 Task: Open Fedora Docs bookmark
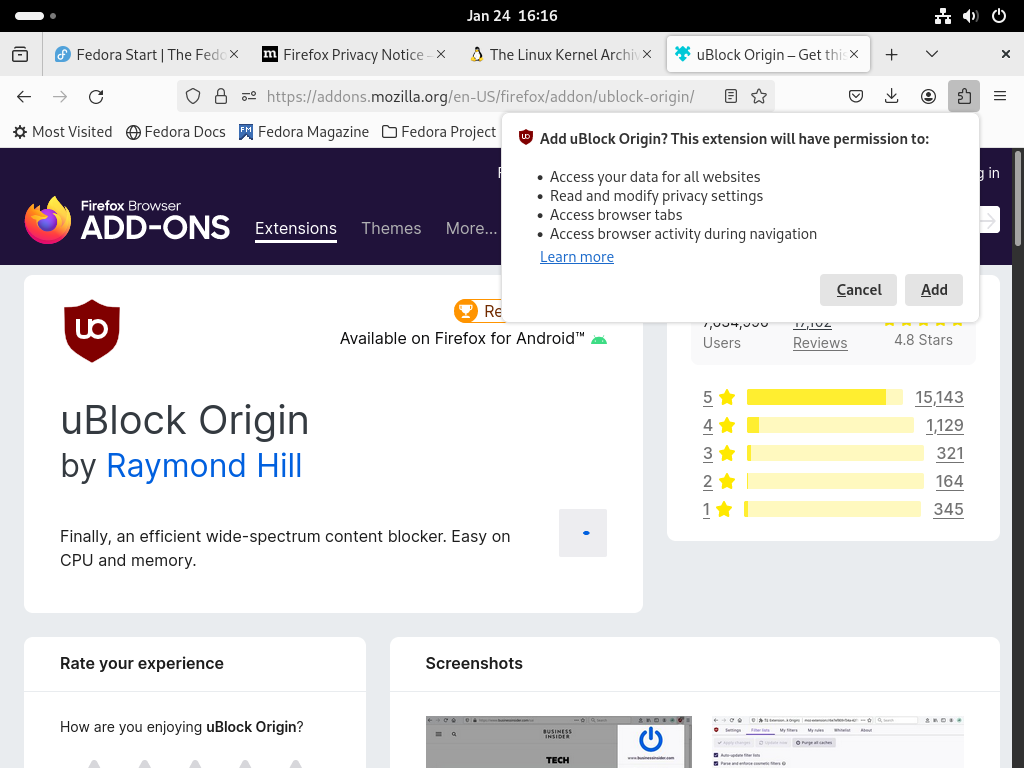click(x=176, y=132)
